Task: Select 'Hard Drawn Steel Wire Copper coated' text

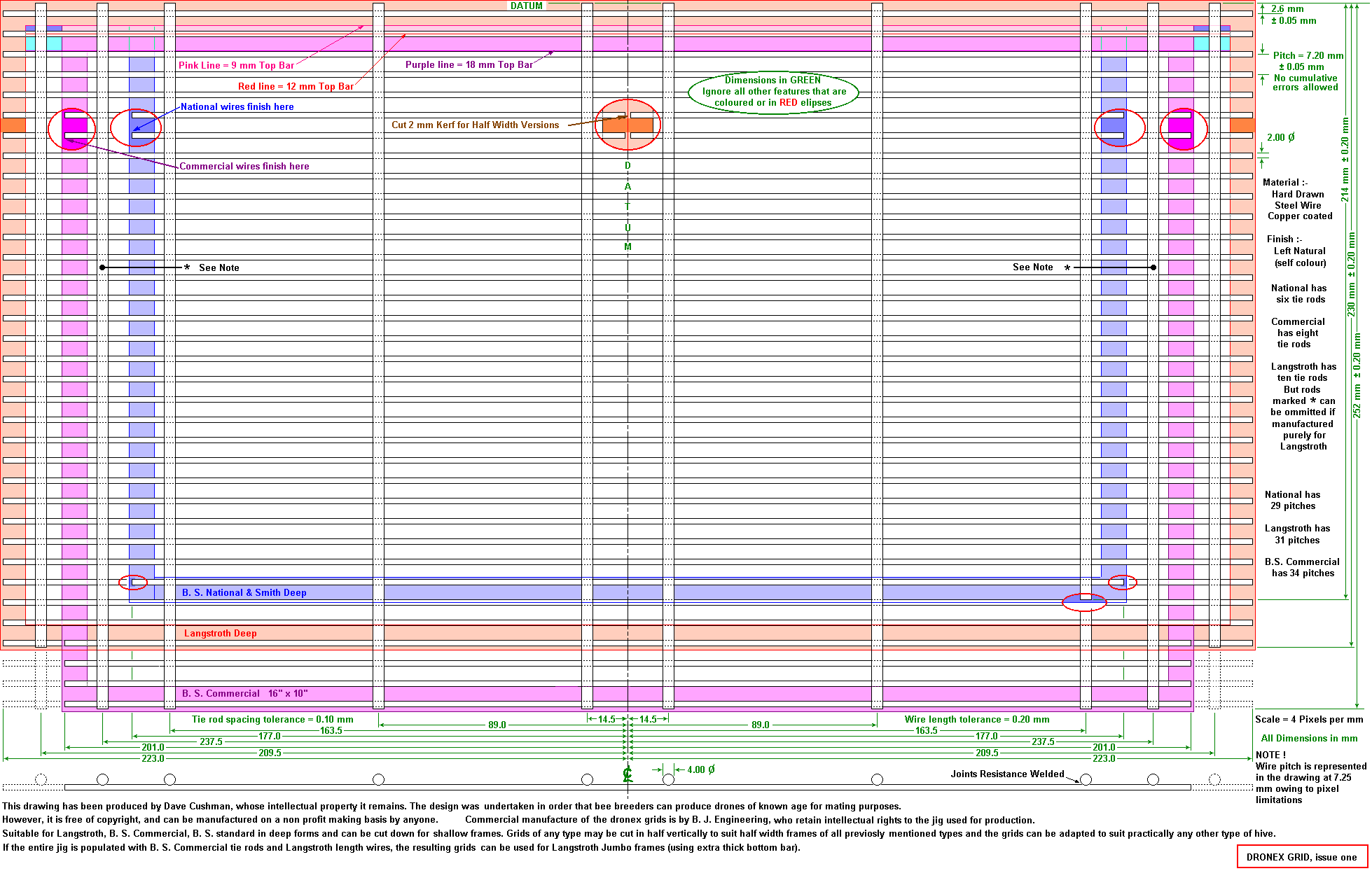Action: click(x=1299, y=205)
